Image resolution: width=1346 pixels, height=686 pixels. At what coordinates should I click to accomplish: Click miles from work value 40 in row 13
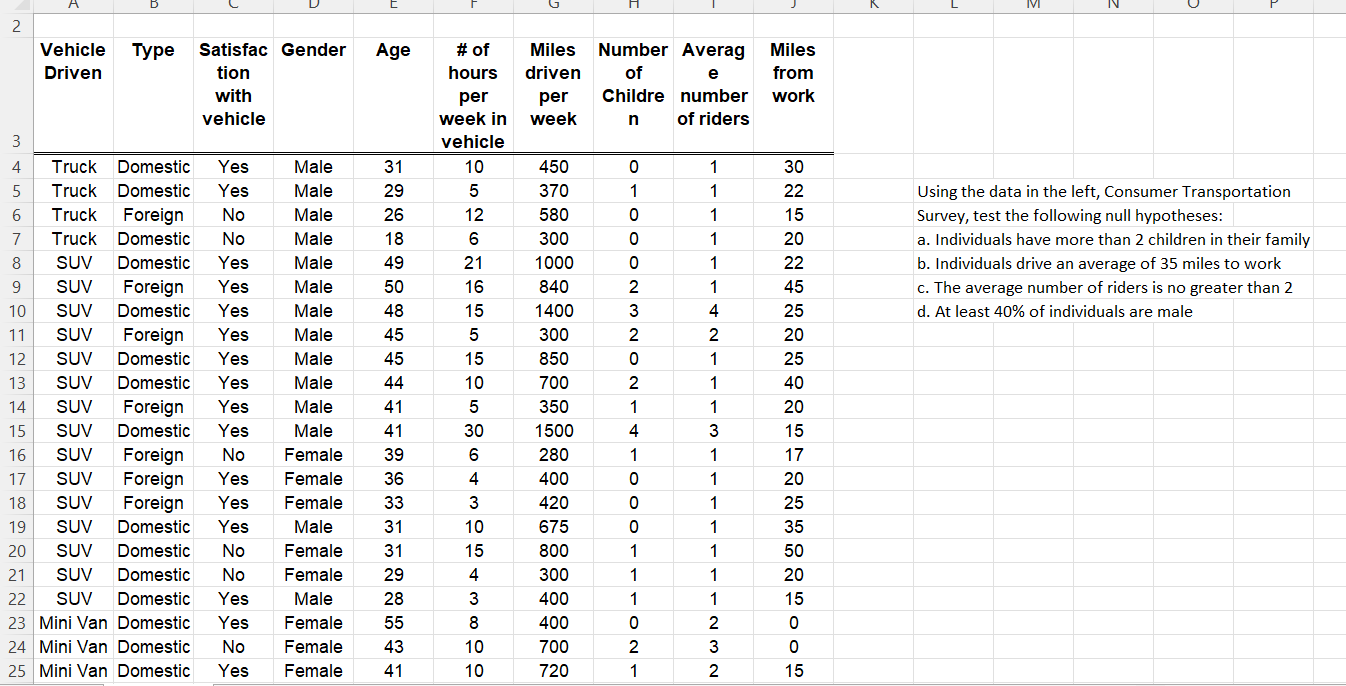tap(793, 383)
